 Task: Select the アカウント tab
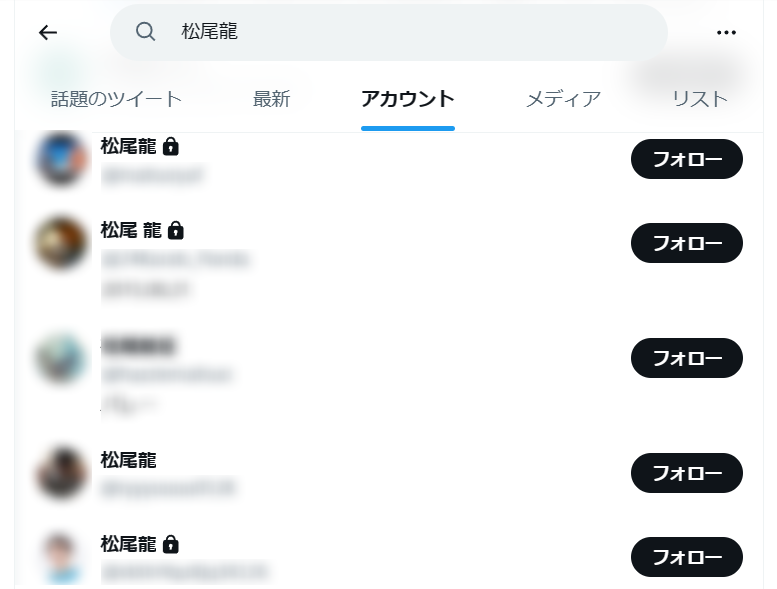408,99
